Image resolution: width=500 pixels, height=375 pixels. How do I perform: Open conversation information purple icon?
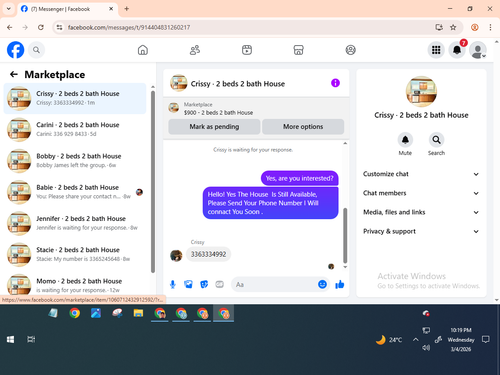tap(335, 83)
